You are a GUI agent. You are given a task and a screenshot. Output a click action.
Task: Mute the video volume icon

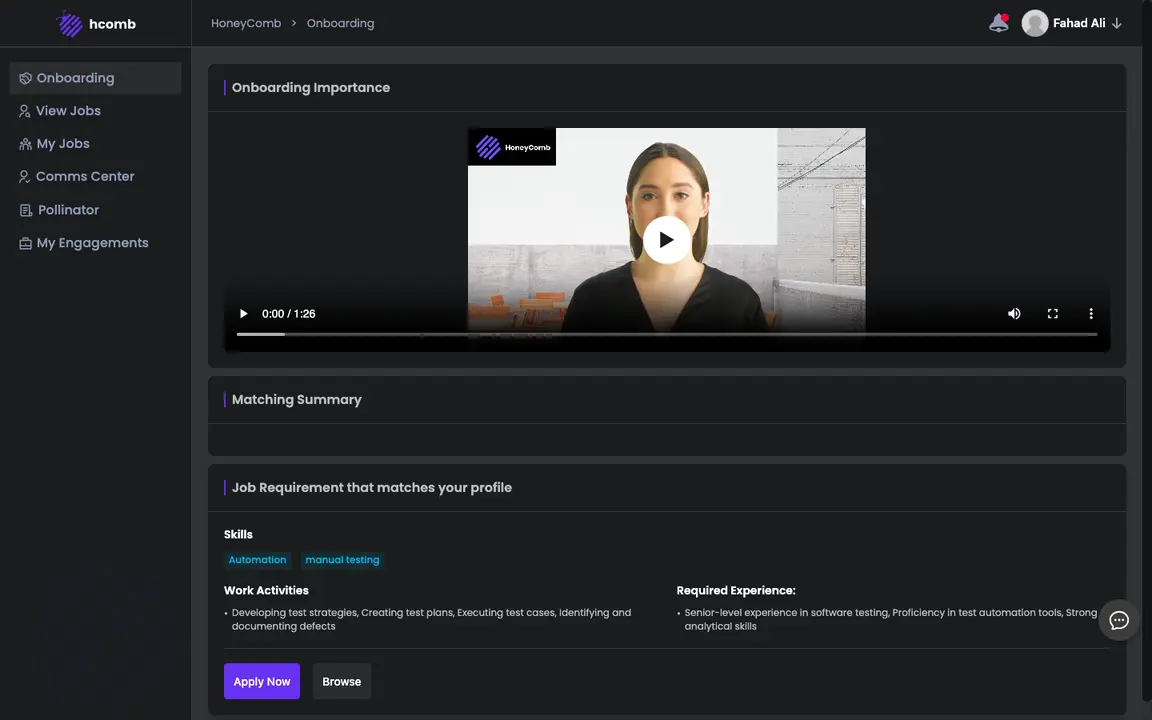(x=1014, y=314)
